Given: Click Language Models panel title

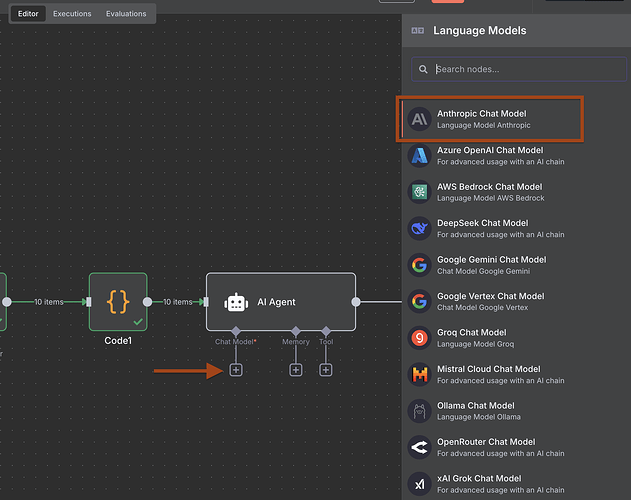Looking at the screenshot, I should tap(479, 31).
